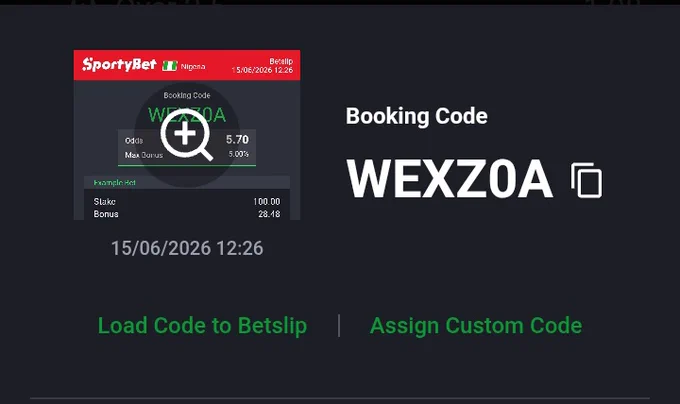
Task: Click the SportyBet logo in the preview
Action: (119, 65)
